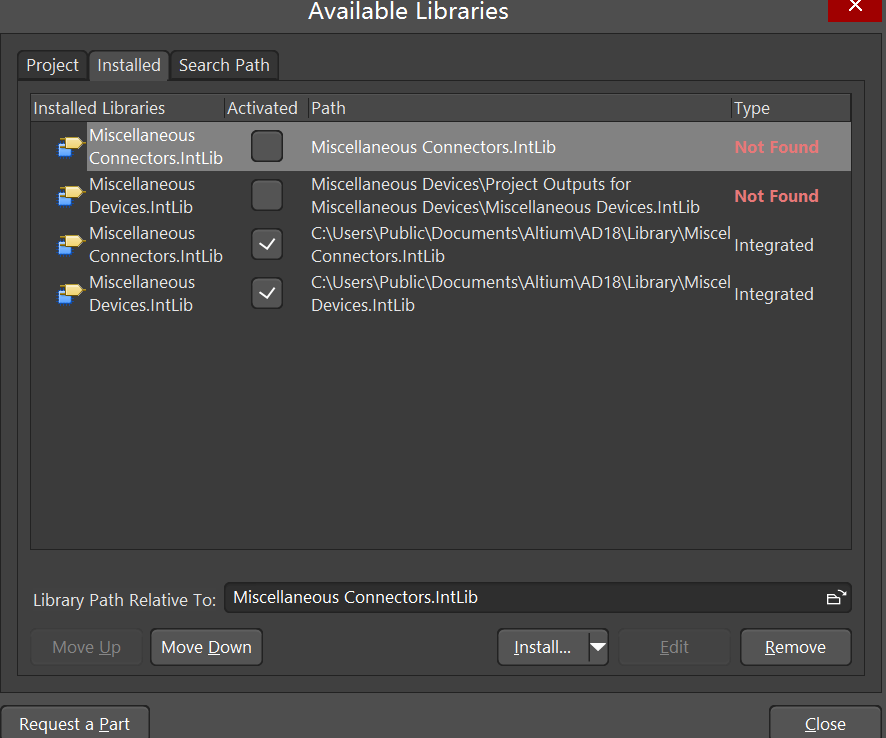This screenshot has width=886, height=738.
Task: Uncheck the Integrated Connectors library checkbox
Action: pyautogui.click(x=267, y=244)
